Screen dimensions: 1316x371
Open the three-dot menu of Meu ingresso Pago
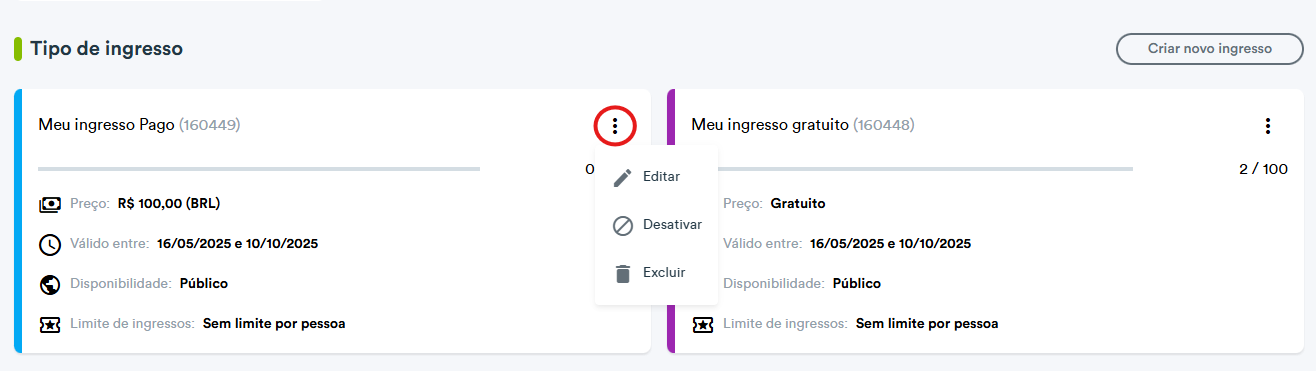pos(615,126)
